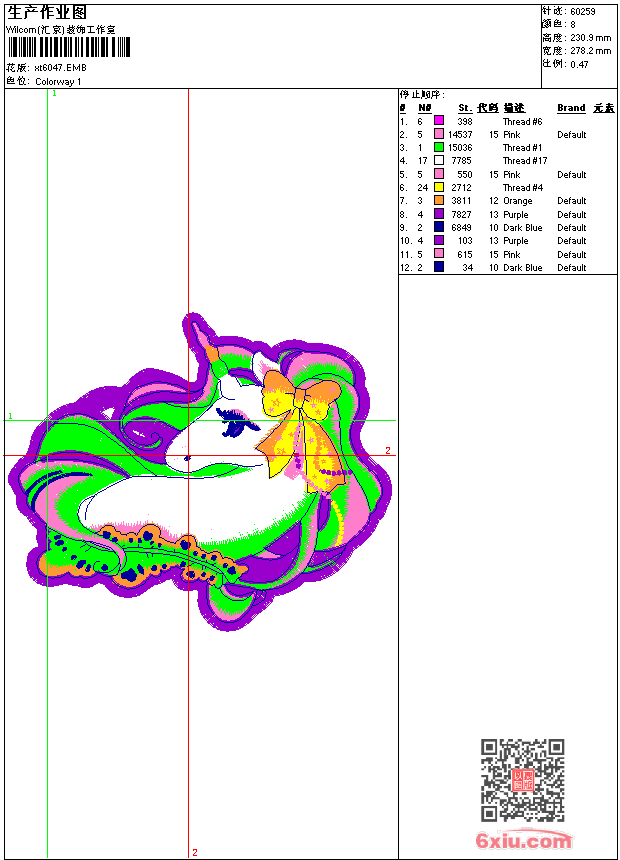Pick the orange swatch in stop row 7

tap(439, 200)
